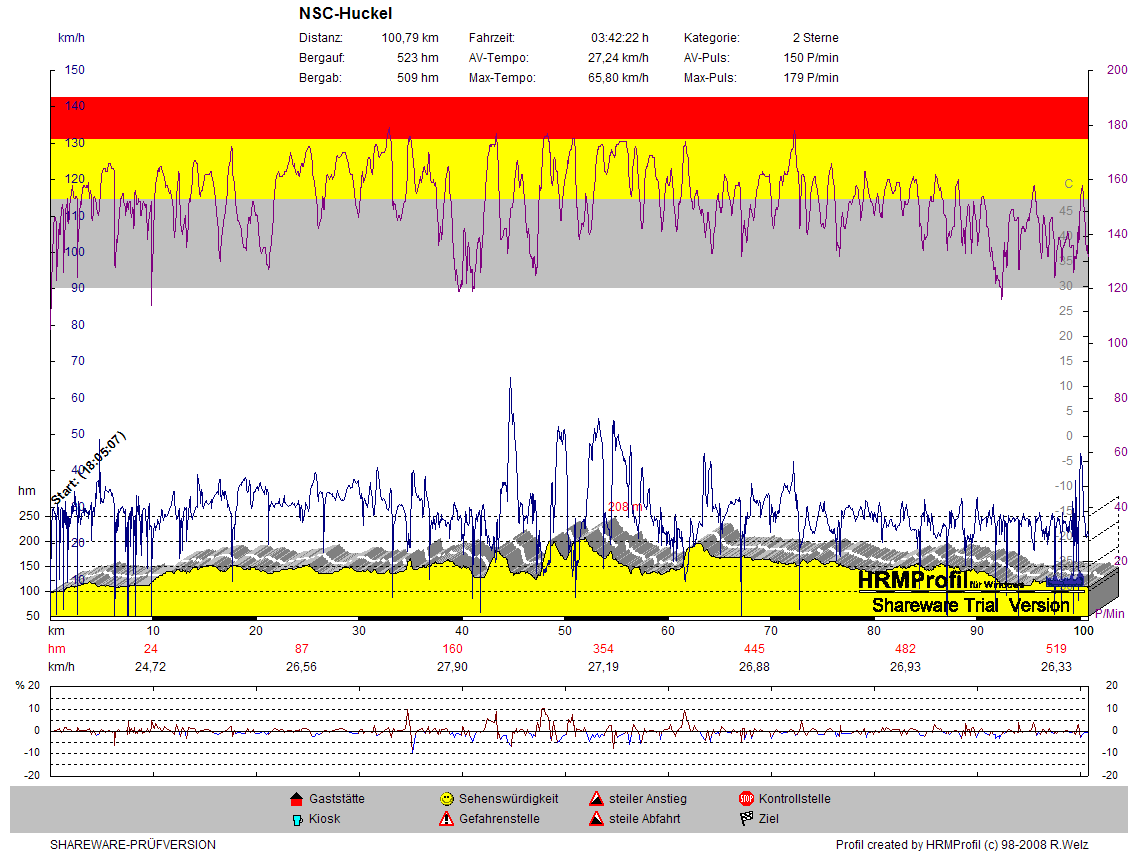
Task: Click the Shareware Trial Version text
Action: (x=970, y=605)
